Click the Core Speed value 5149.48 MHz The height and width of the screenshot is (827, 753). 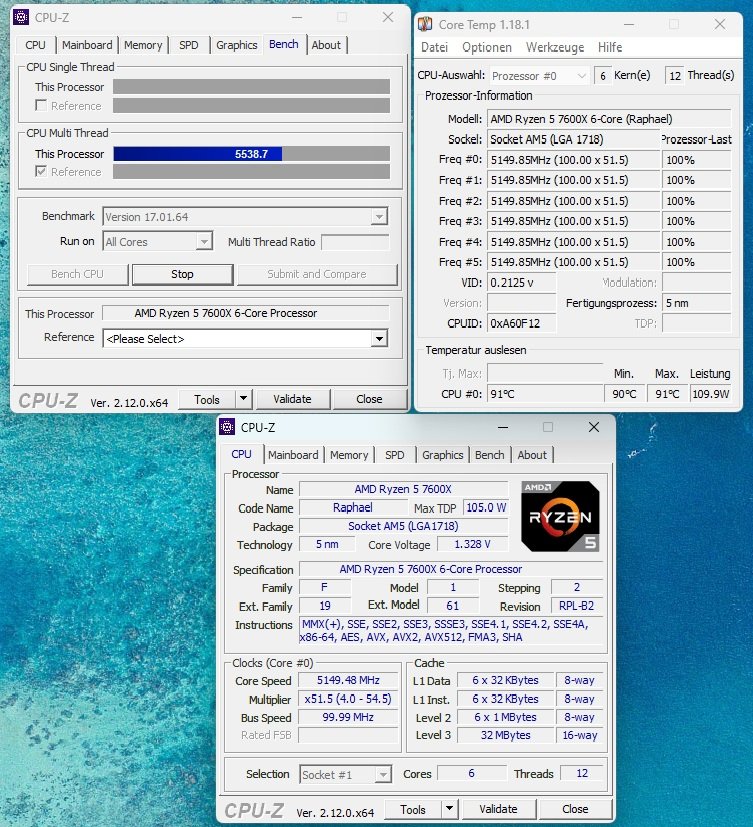(348, 680)
